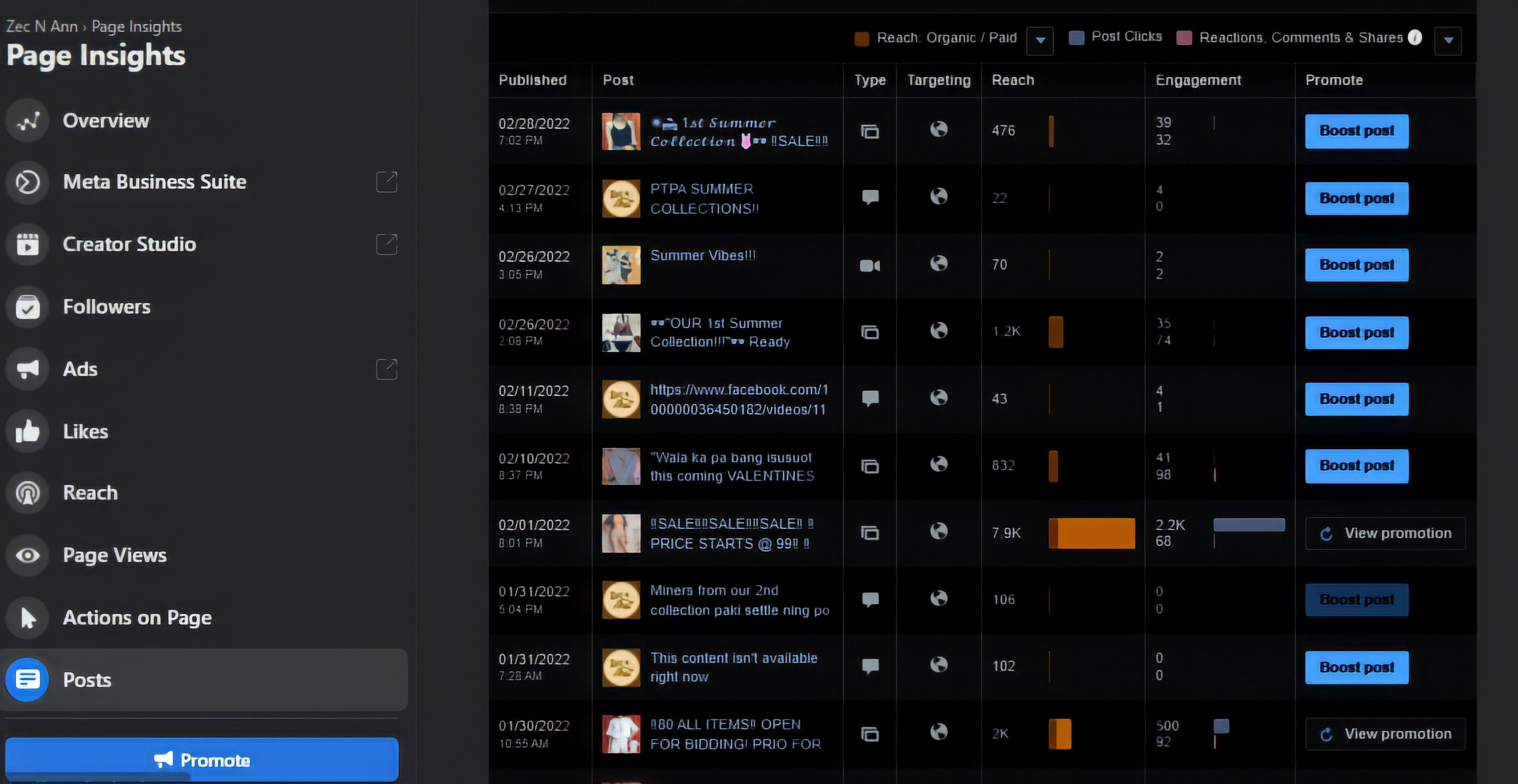Click orange reach bar for 7.9K post
This screenshot has width=1518, height=784.
[x=1092, y=534]
